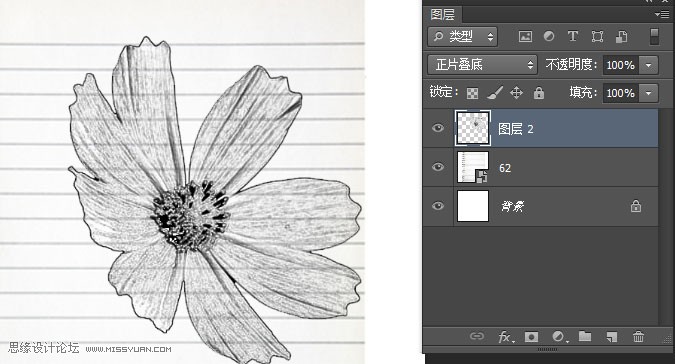Hide the background layer eye

[438, 206]
